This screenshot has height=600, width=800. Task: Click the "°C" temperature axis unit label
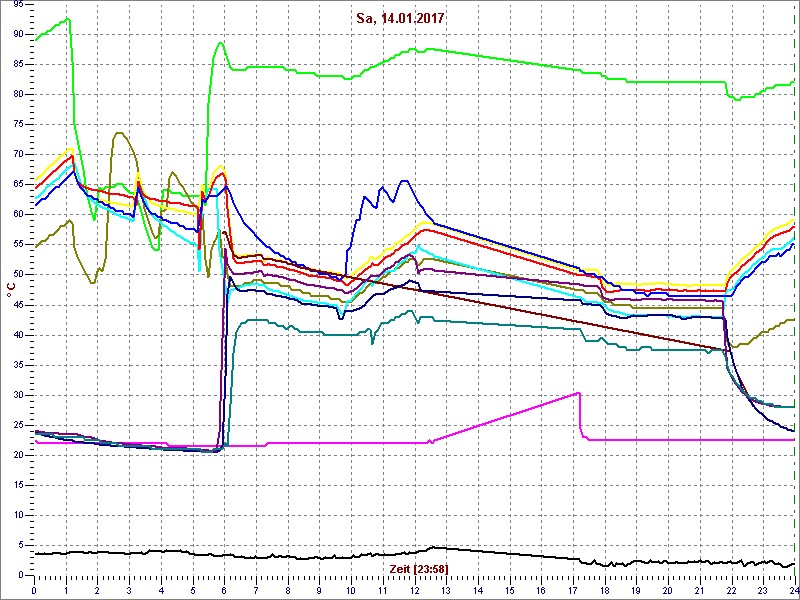click(x=10, y=292)
